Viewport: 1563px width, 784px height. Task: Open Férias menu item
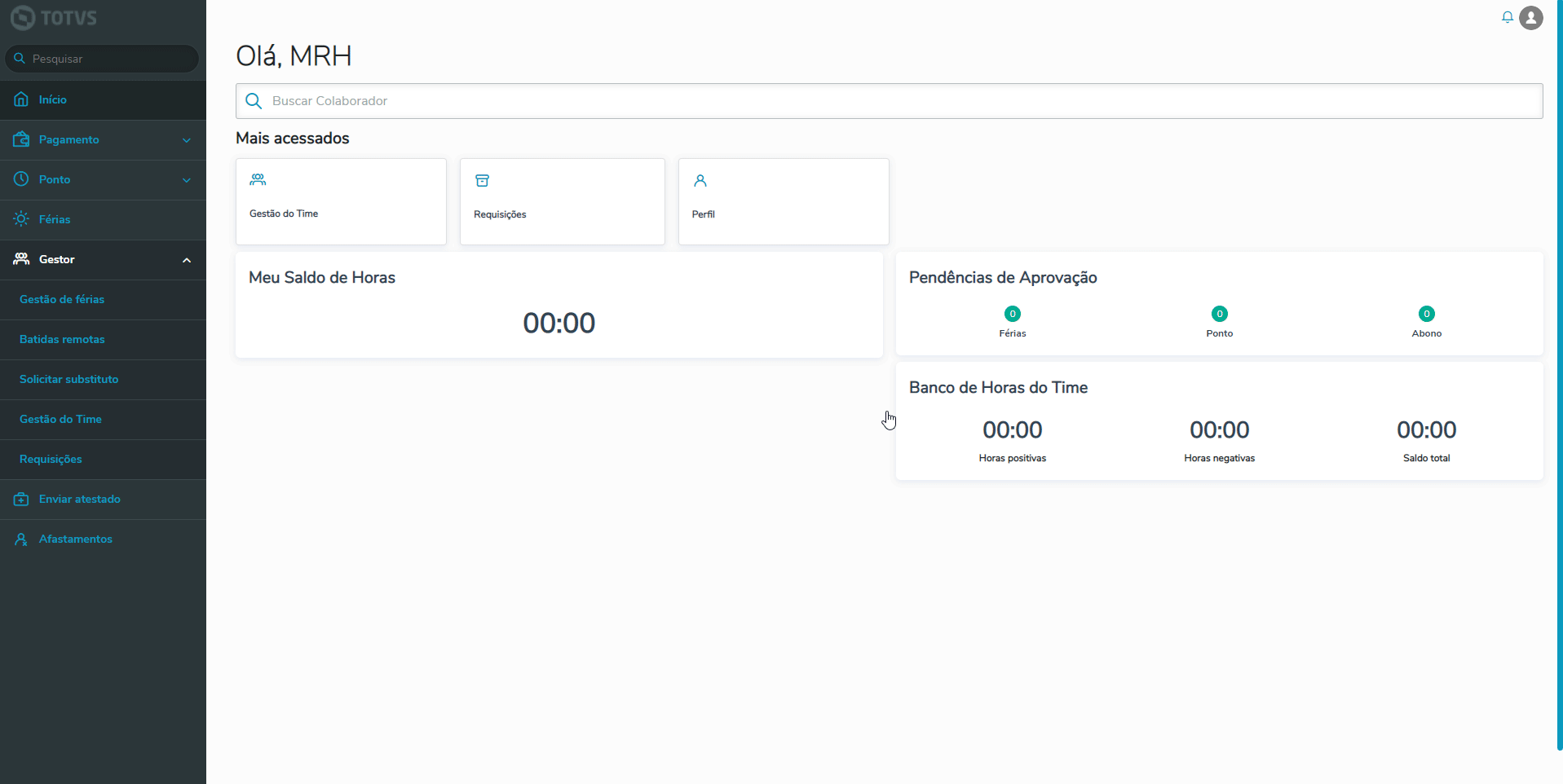[x=103, y=219]
